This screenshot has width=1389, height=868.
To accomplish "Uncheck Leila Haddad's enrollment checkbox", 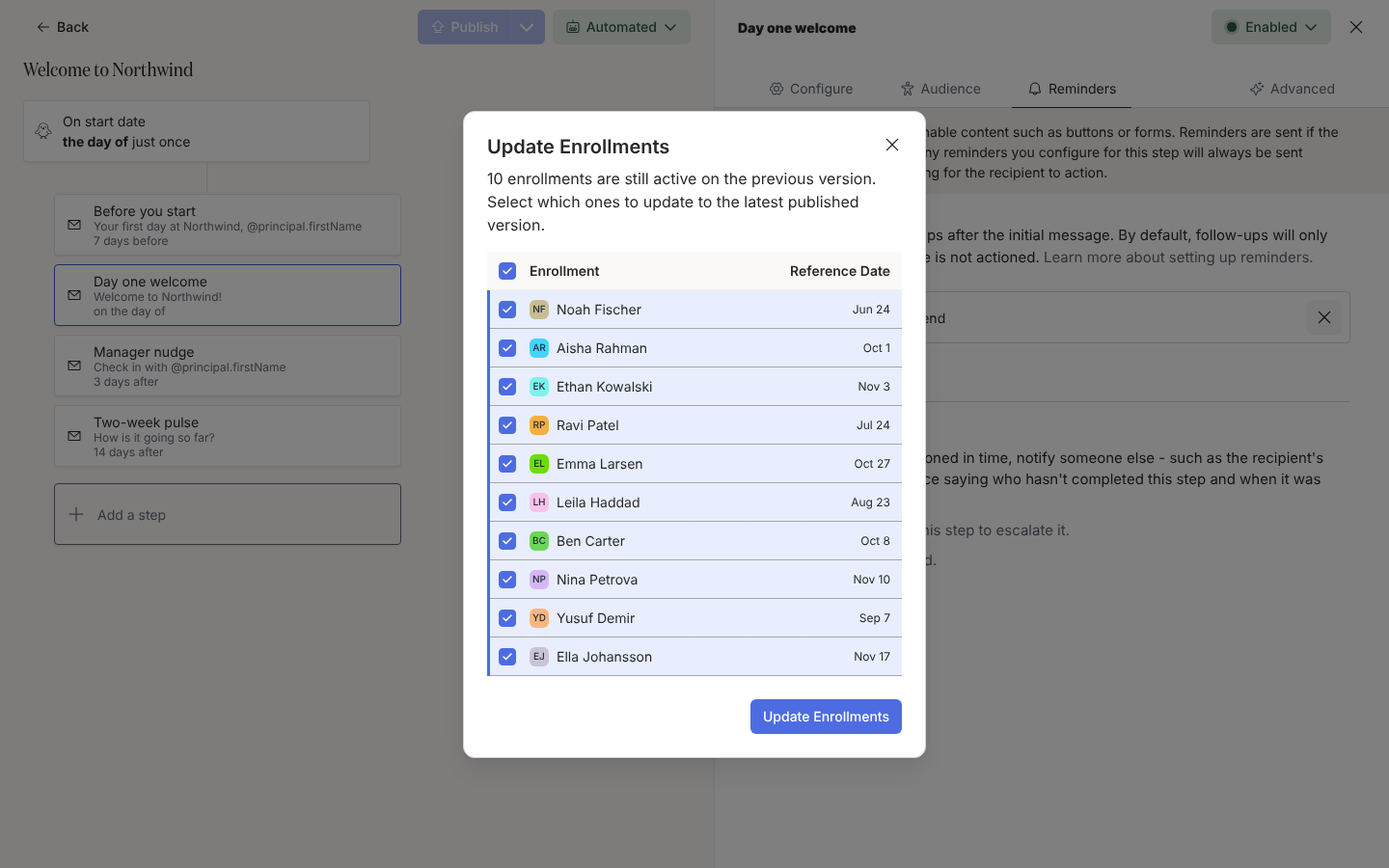I will (x=507, y=502).
